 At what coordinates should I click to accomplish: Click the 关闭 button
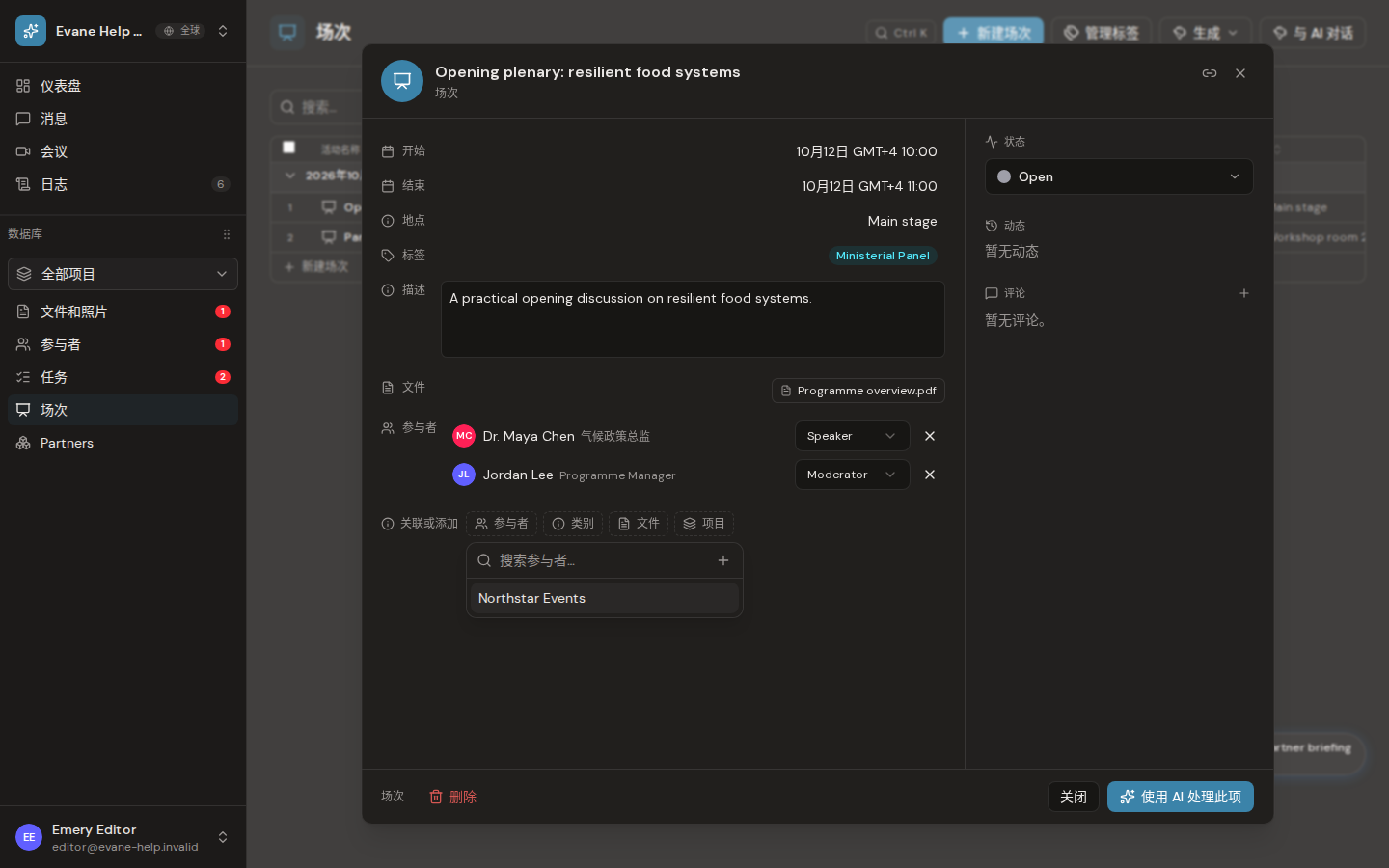point(1074,797)
